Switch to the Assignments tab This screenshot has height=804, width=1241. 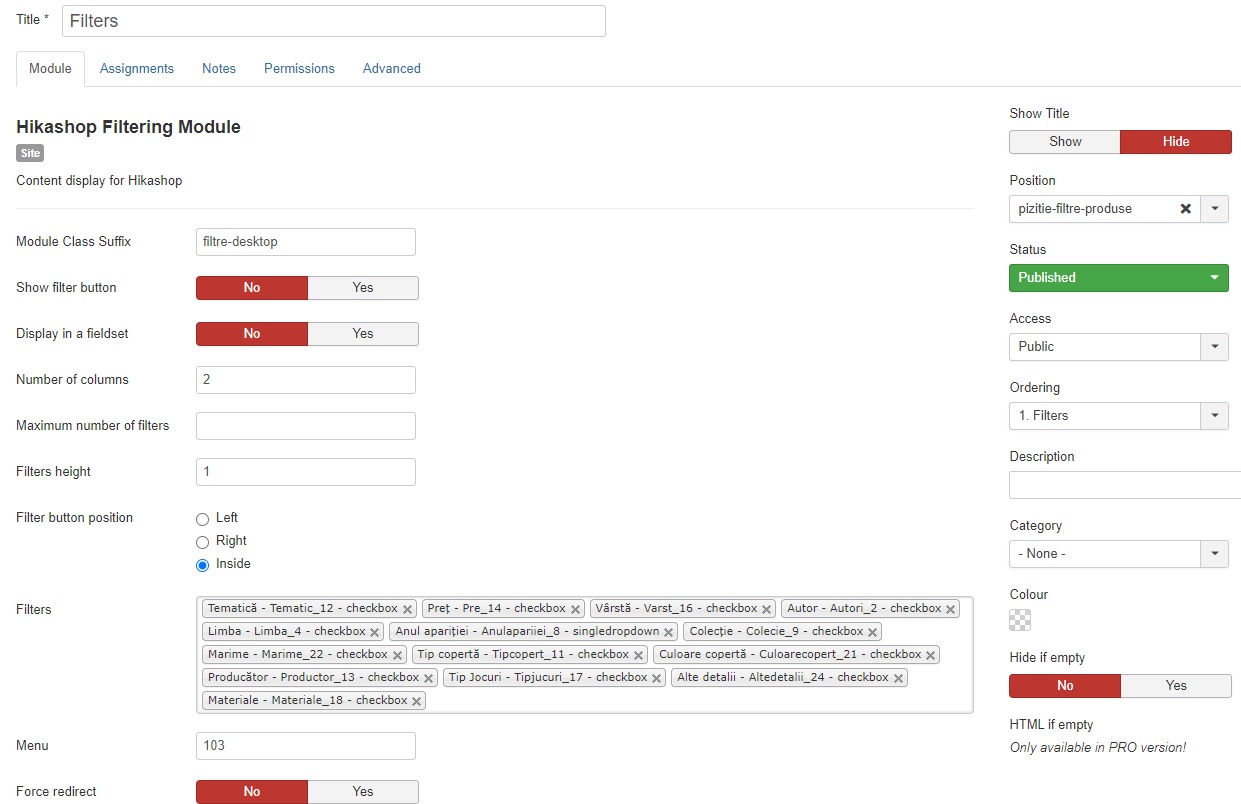(x=137, y=68)
